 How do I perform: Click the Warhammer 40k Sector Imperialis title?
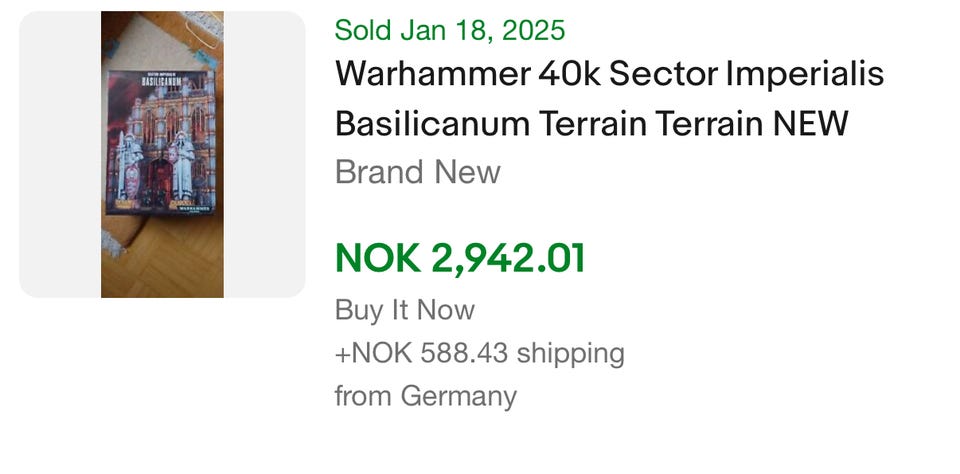[609, 74]
